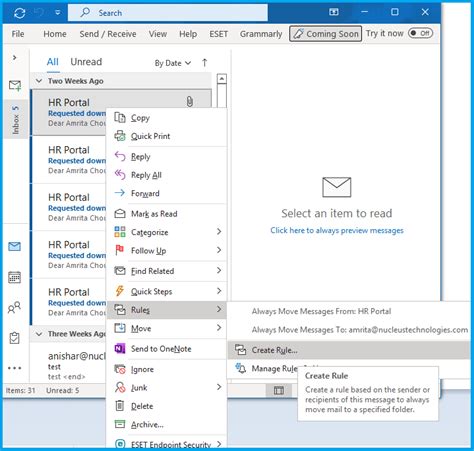474x451 pixels.
Task: Click the three dots more navigation options
Action: (x=14, y=368)
